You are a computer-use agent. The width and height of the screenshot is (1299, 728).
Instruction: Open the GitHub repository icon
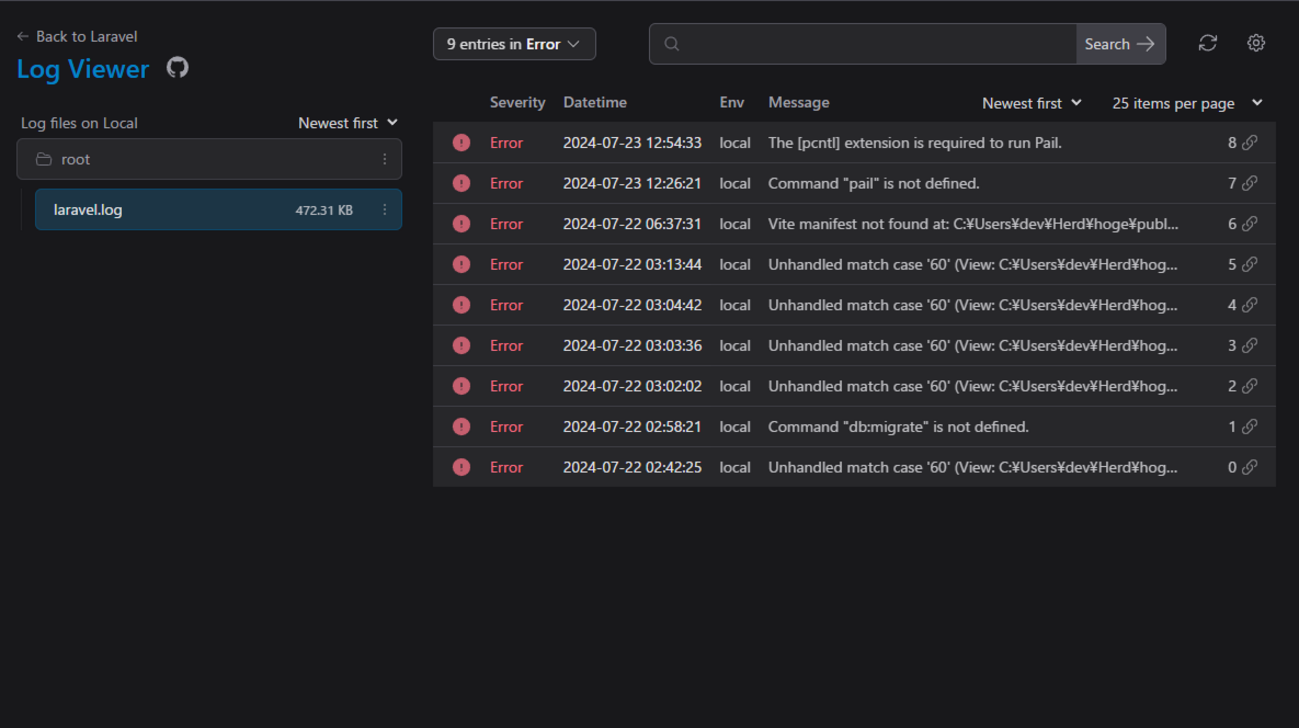click(177, 68)
